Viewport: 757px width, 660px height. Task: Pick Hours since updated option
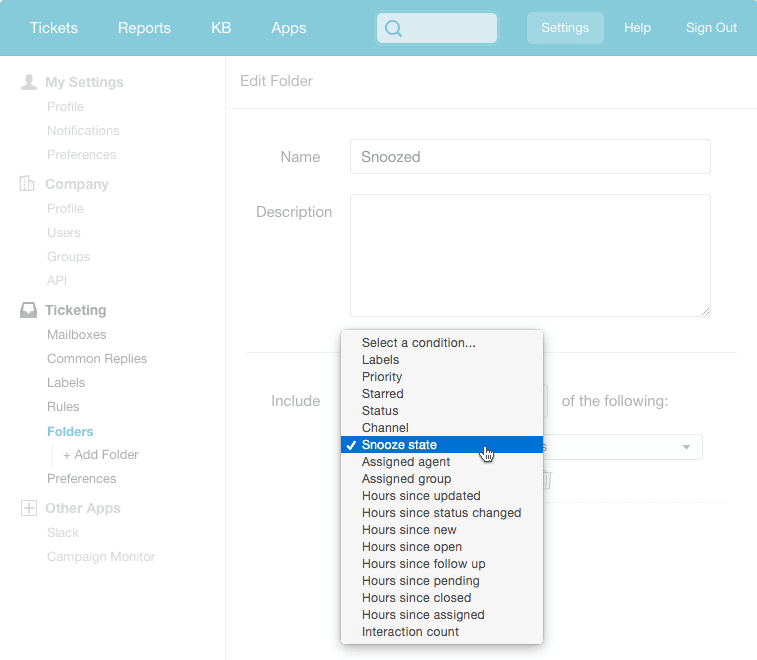421,496
